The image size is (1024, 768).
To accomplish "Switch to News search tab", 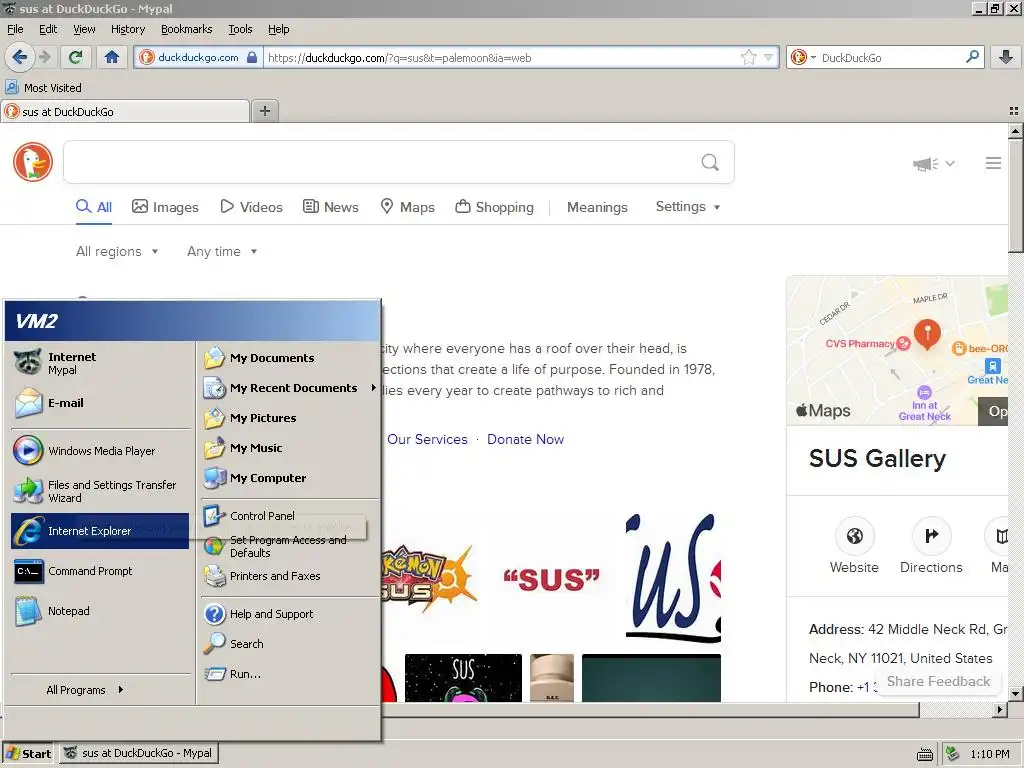I will coord(330,207).
